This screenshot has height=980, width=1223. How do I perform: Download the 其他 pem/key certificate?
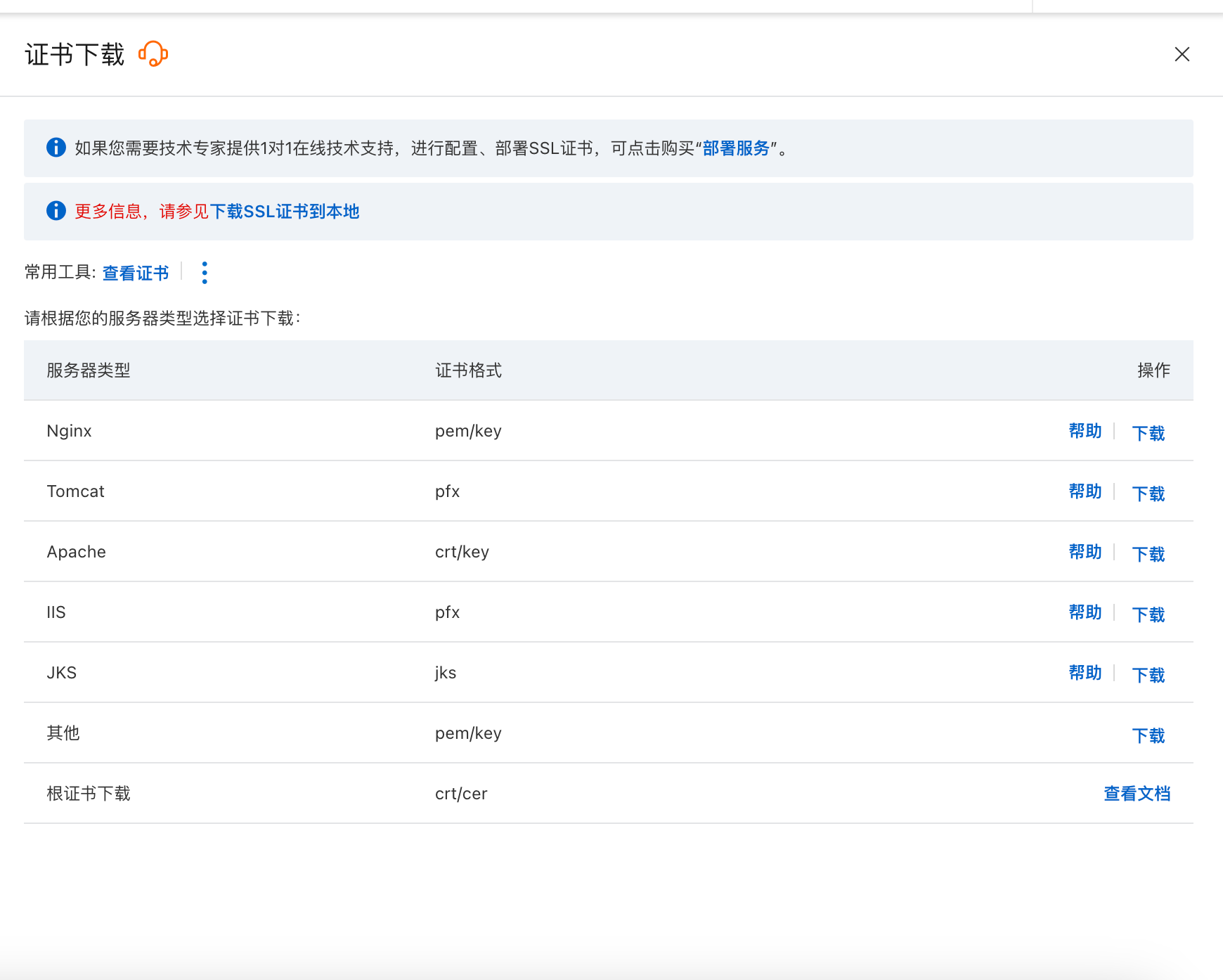1148,735
